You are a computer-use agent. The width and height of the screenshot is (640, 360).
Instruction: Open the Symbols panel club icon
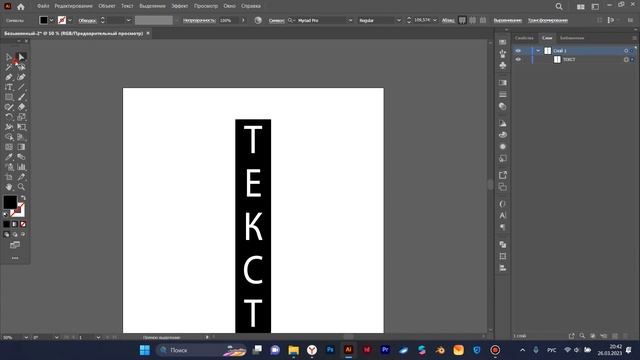click(502, 65)
